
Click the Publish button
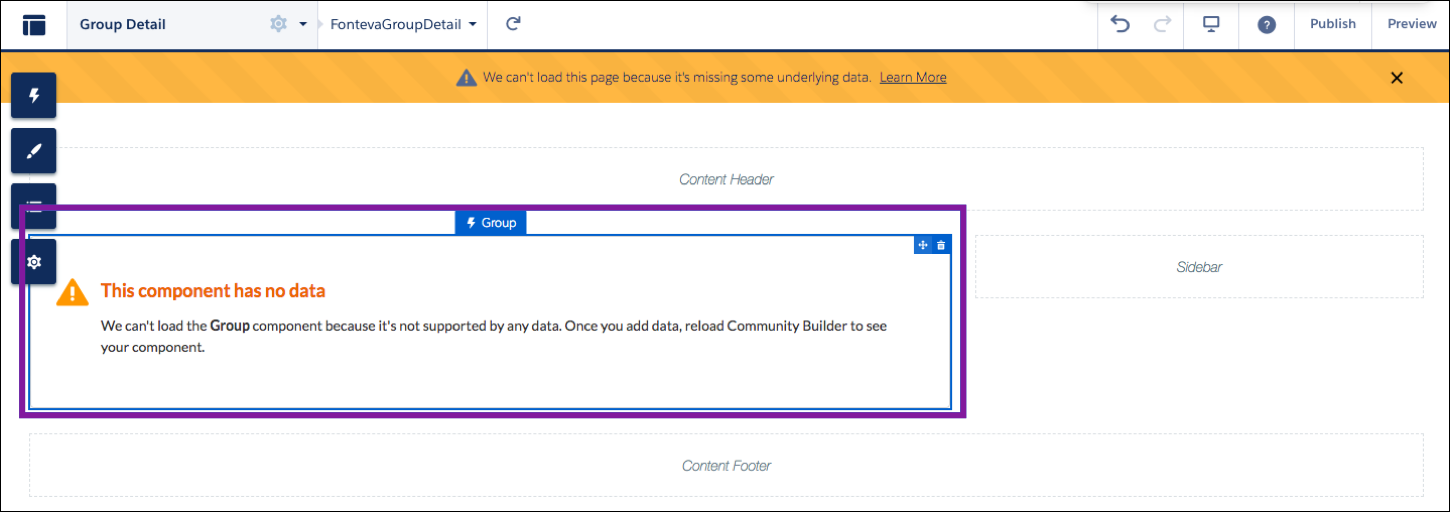coord(1333,24)
